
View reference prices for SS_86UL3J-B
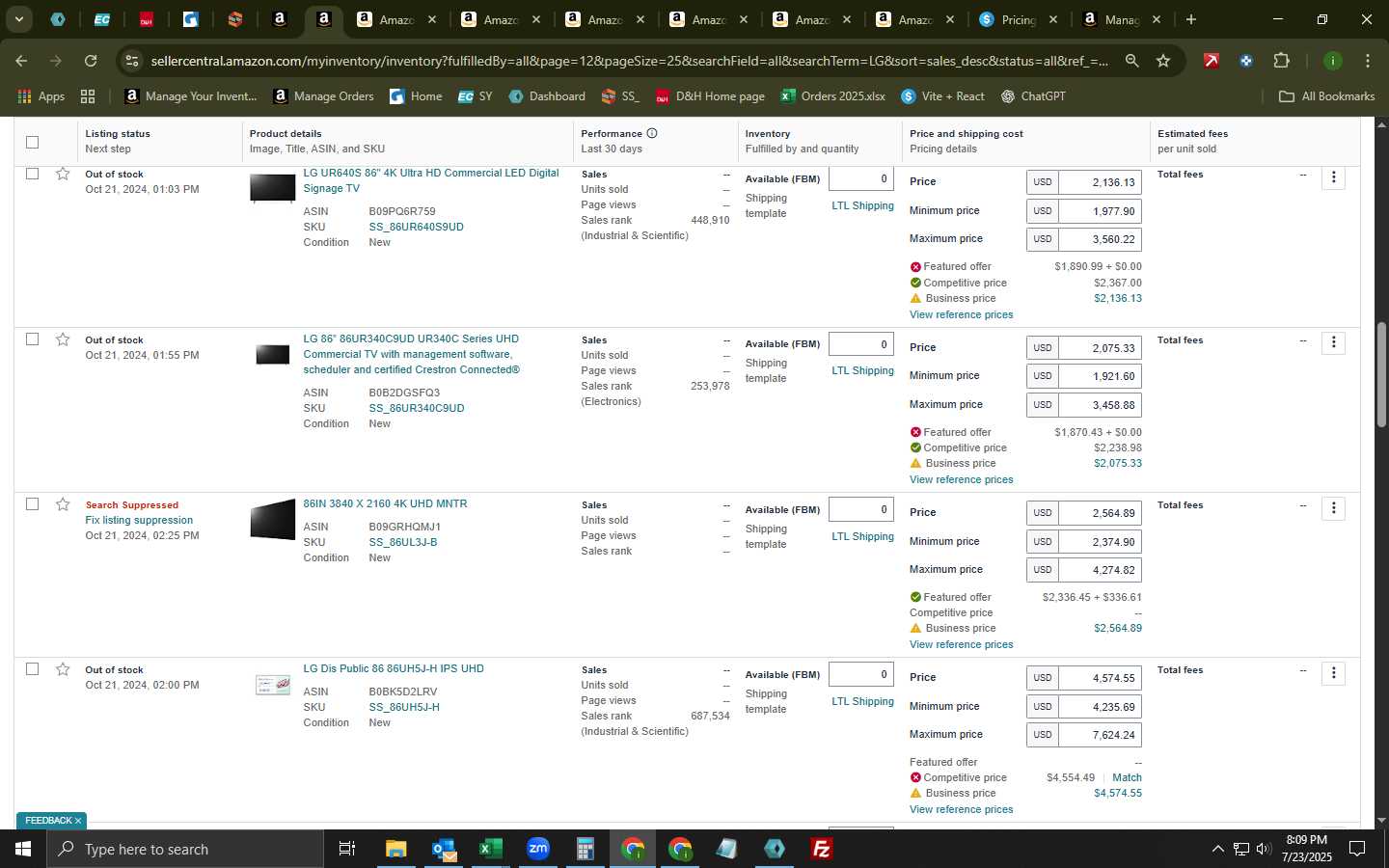(x=961, y=644)
